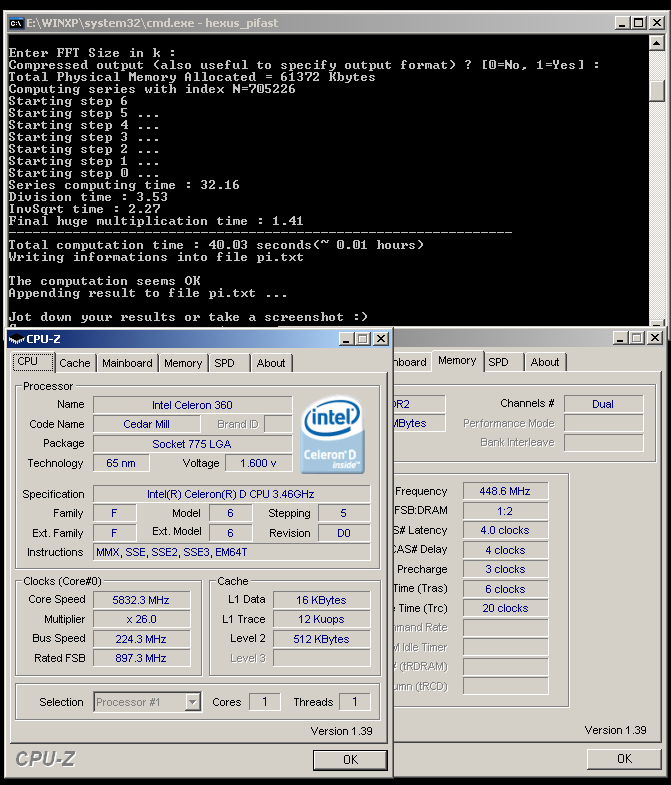Click the Threads value field
Image resolution: width=671 pixels, height=785 pixels.
[355, 702]
